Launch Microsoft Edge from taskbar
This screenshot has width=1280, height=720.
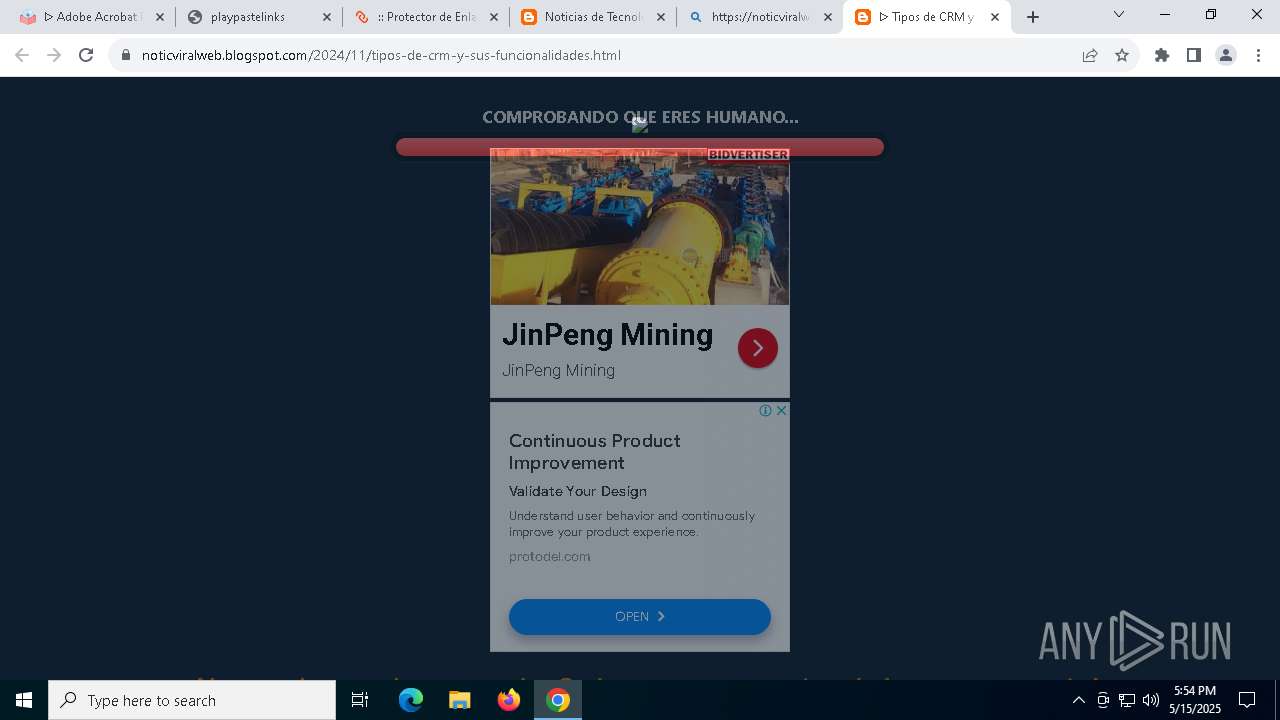pyautogui.click(x=411, y=700)
